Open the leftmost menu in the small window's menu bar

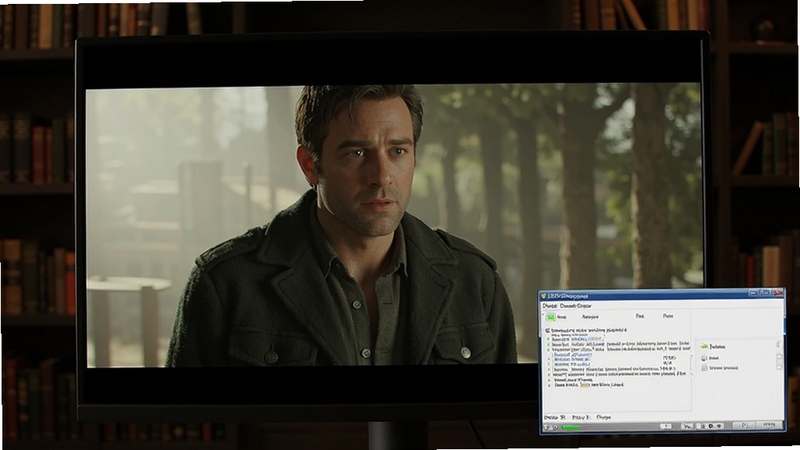[x=549, y=306]
